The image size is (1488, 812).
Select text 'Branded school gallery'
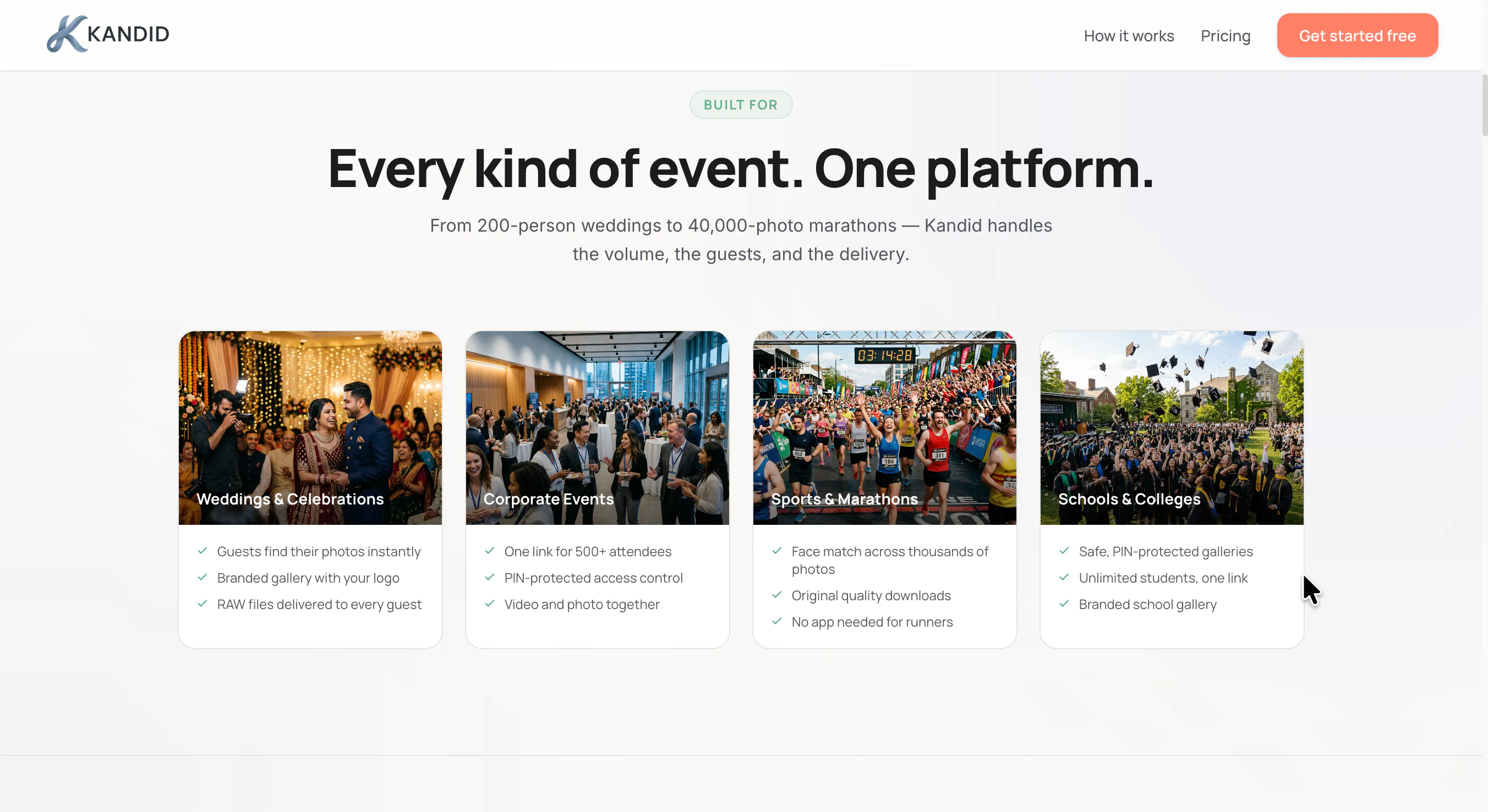point(1147,605)
